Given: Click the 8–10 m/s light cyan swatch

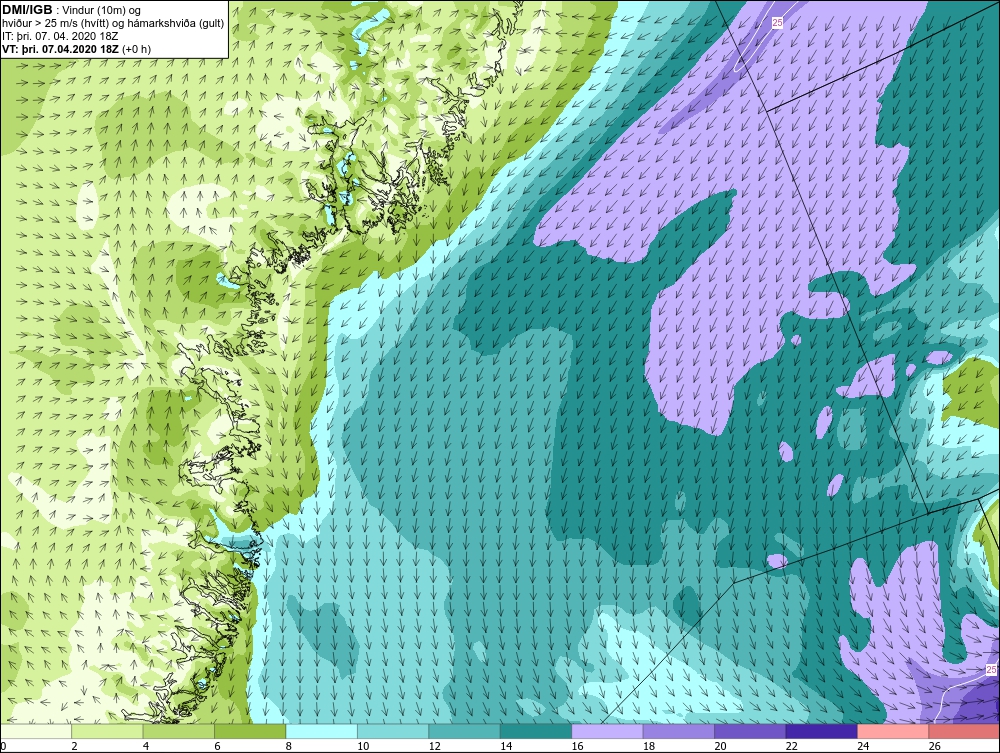Looking at the screenshot, I should (321, 731).
